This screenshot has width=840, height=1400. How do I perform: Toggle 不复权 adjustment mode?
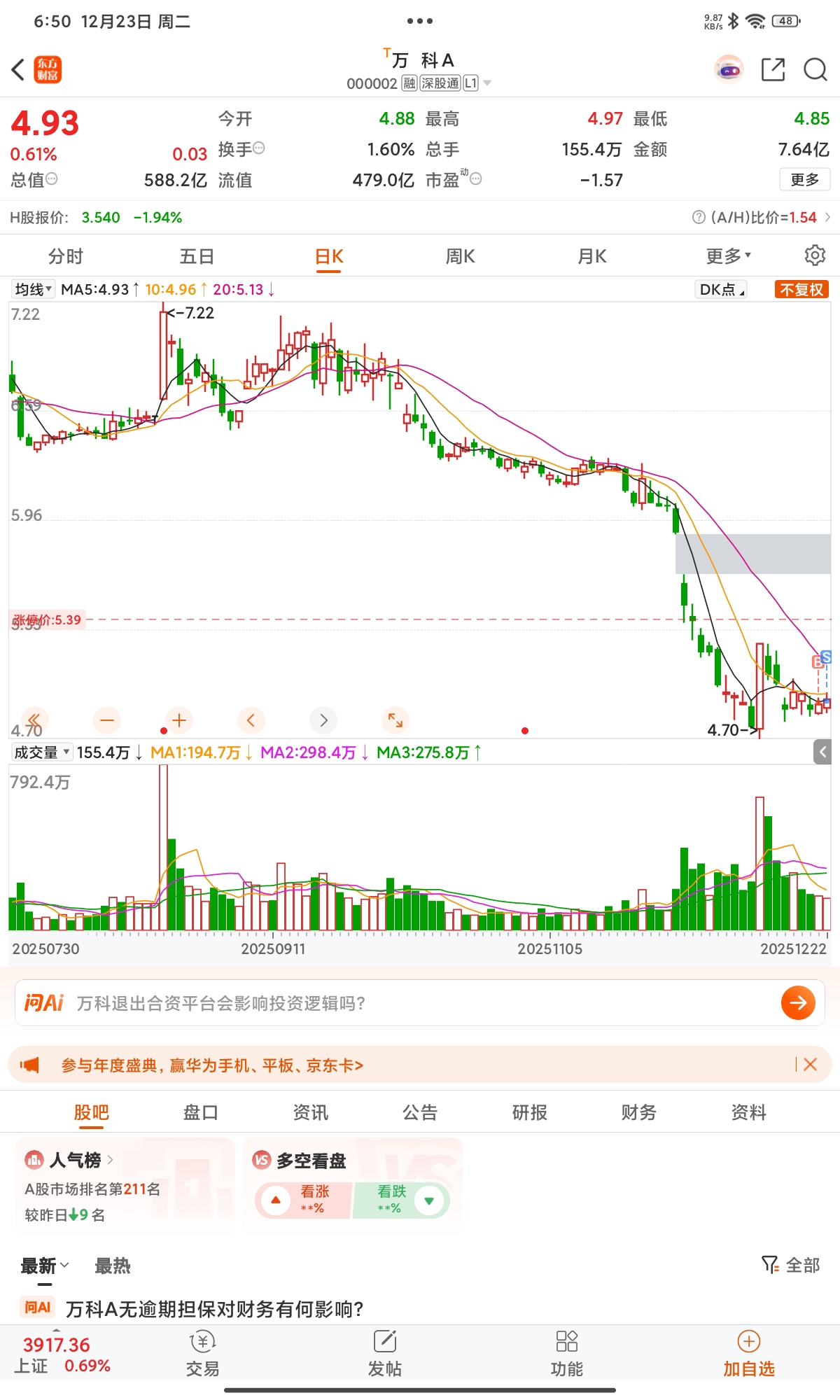[x=801, y=289]
